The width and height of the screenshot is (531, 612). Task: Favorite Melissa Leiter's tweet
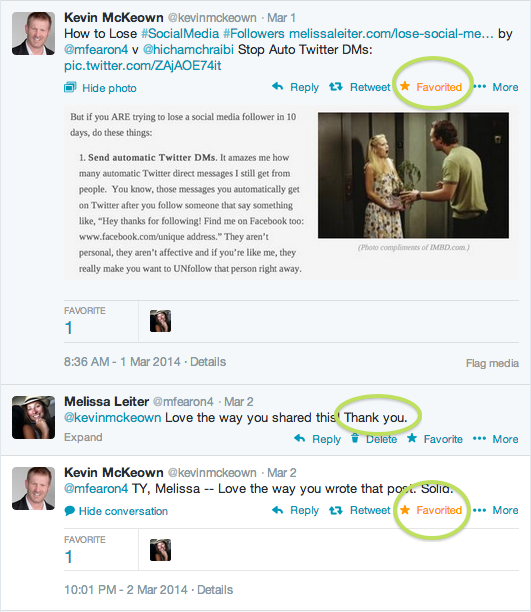[443, 439]
